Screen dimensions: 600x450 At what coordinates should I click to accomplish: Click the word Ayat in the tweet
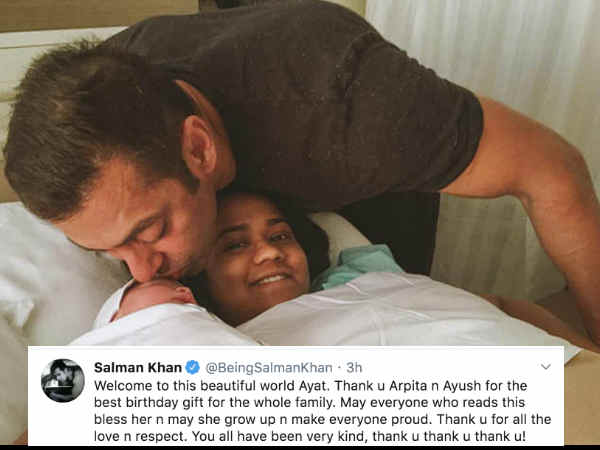click(313, 385)
